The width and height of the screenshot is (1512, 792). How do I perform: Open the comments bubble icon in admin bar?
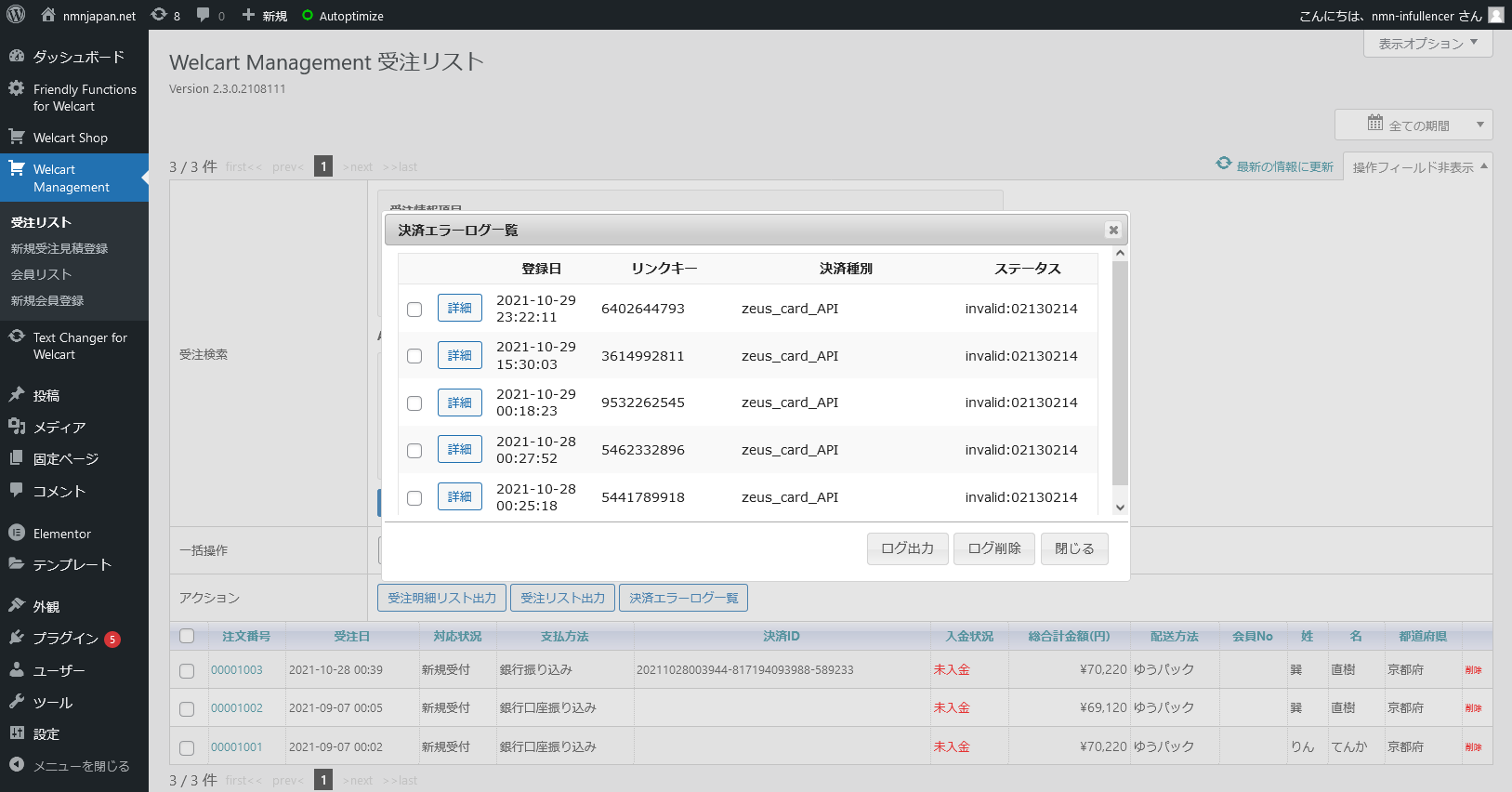pos(203,15)
